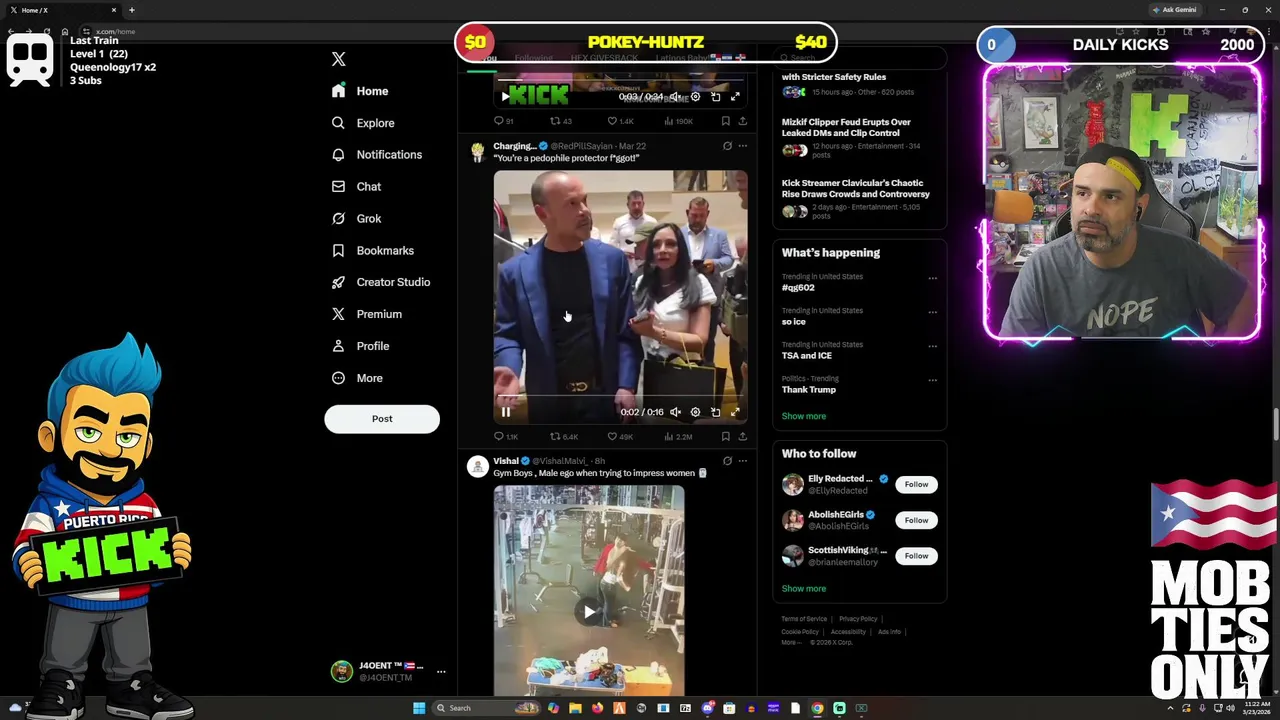The width and height of the screenshot is (1280, 720).
Task: Open Grok in the sidebar
Action: [356, 219]
